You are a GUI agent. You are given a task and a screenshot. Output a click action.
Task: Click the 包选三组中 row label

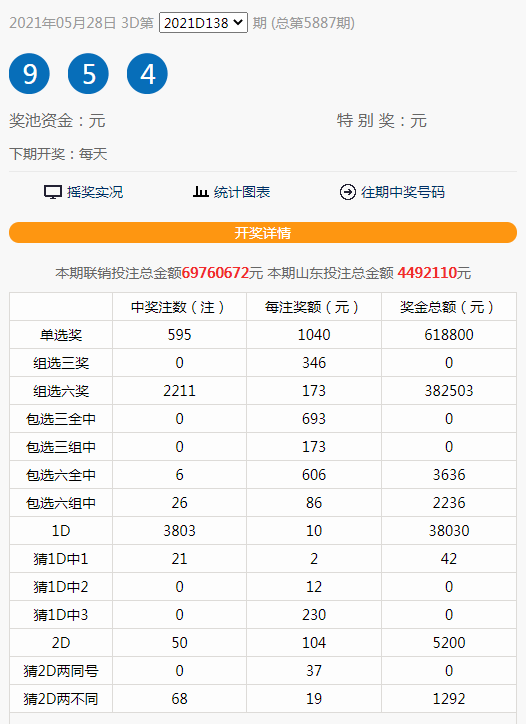pyautogui.click(x=61, y=447)
